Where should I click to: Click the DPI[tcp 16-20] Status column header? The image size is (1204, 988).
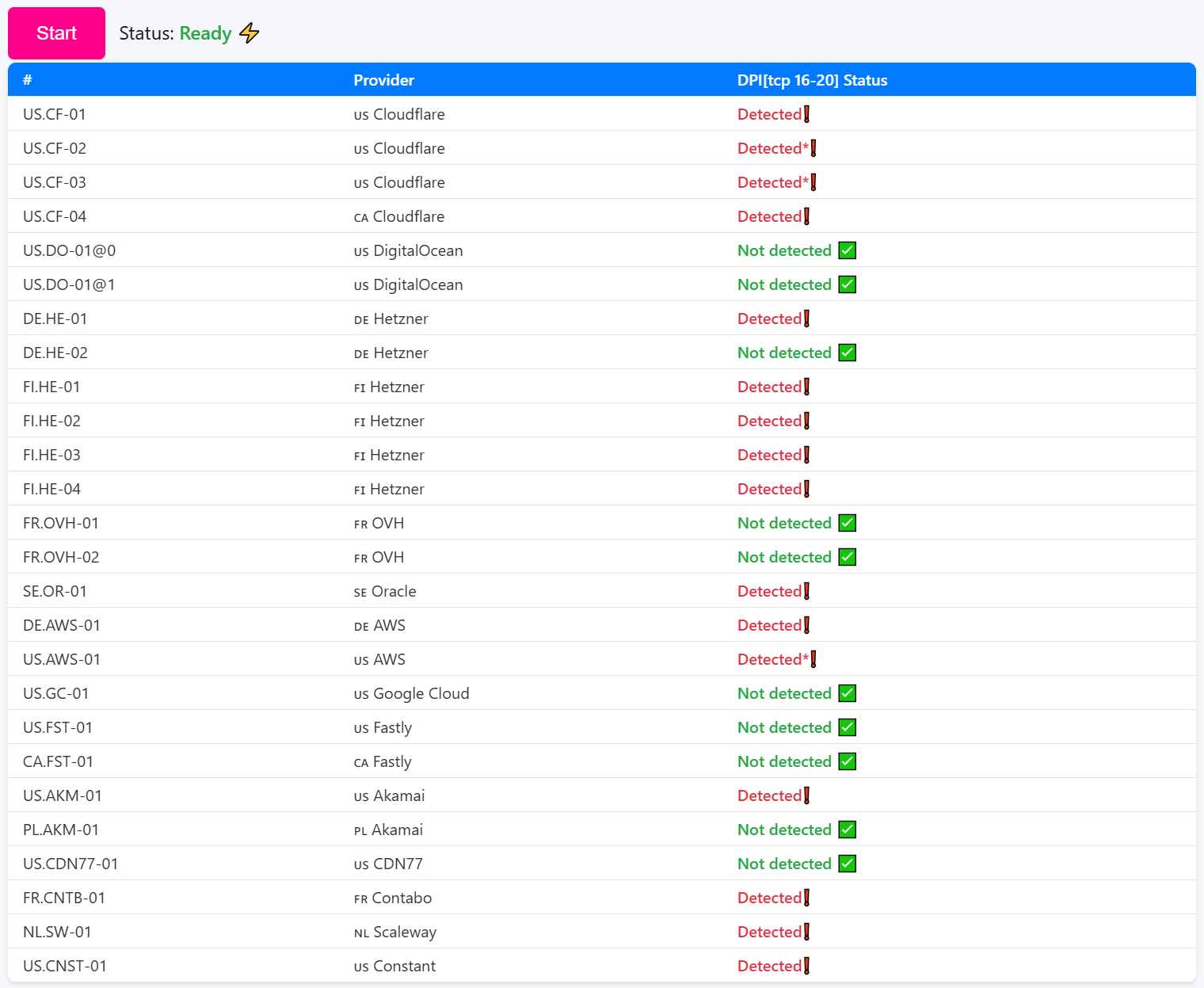coord(812,80)
